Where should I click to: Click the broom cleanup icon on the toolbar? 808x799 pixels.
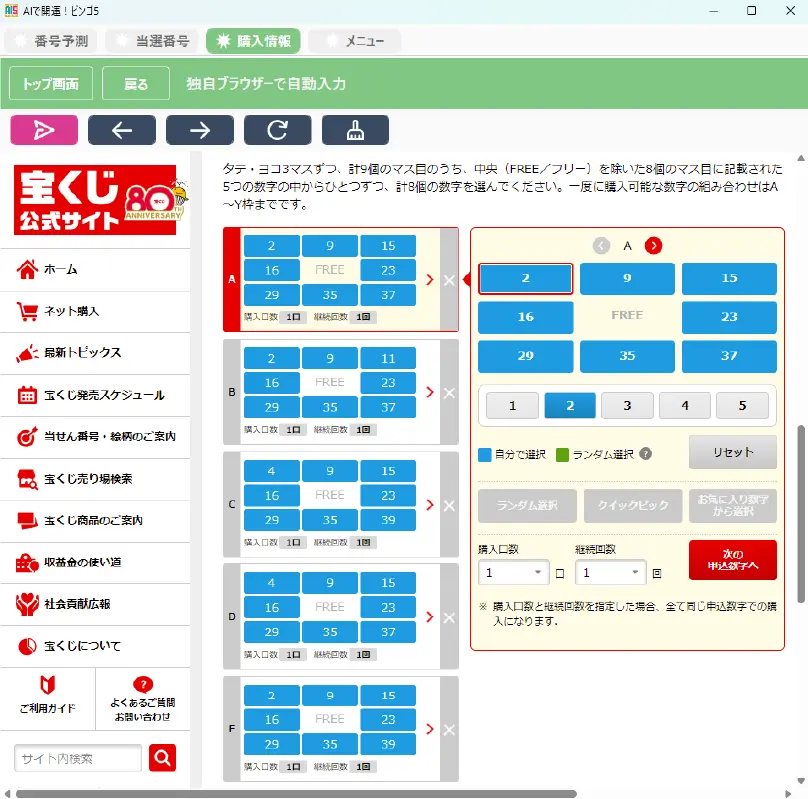click(x=355, y=129)
